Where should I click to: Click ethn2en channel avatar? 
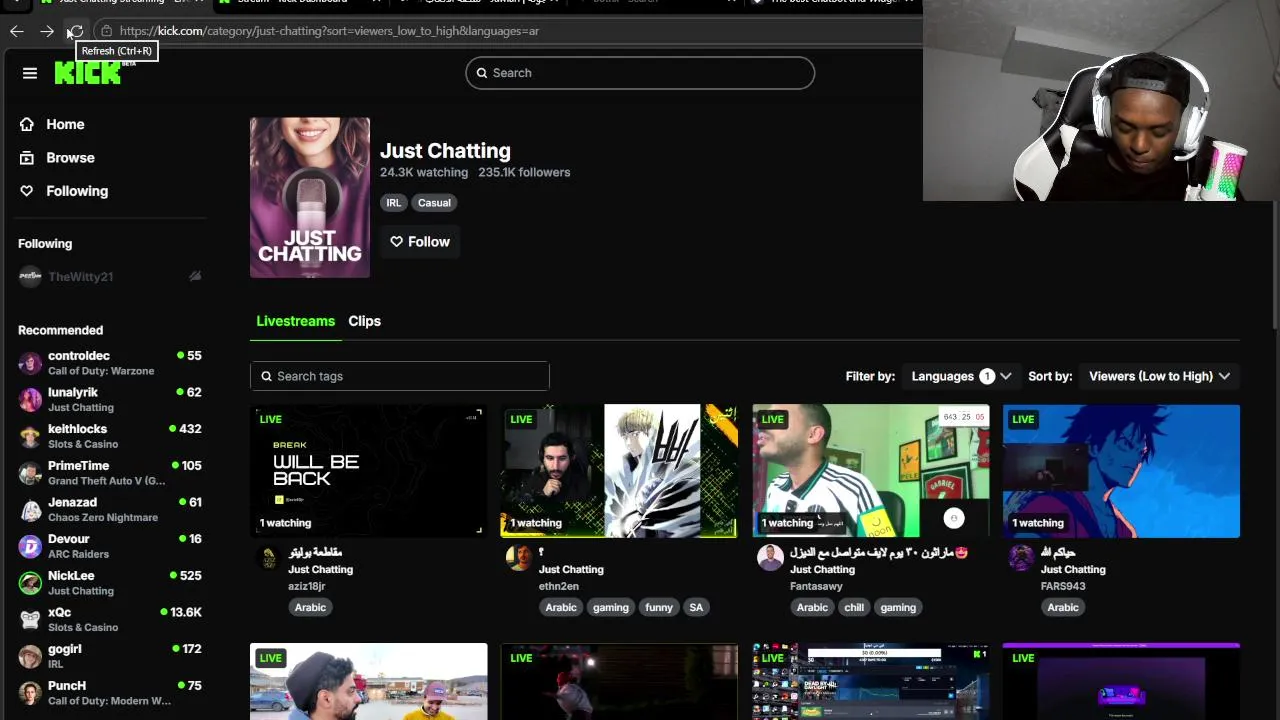pos(519,558)
